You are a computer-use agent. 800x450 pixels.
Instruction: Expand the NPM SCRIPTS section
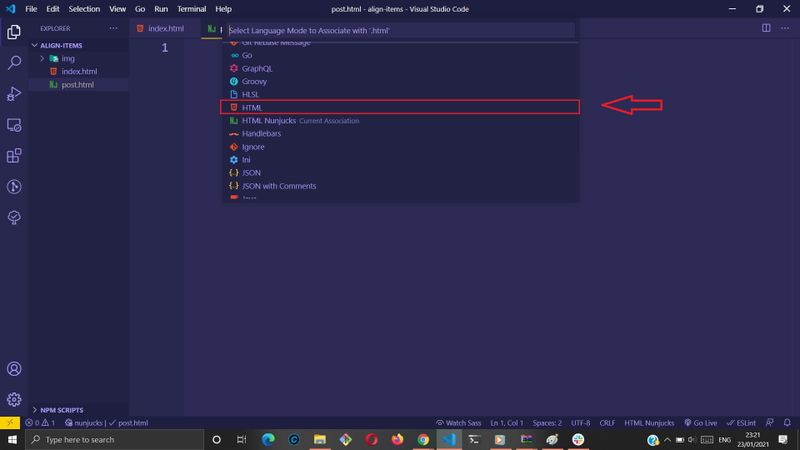click(x=60, y=410)
